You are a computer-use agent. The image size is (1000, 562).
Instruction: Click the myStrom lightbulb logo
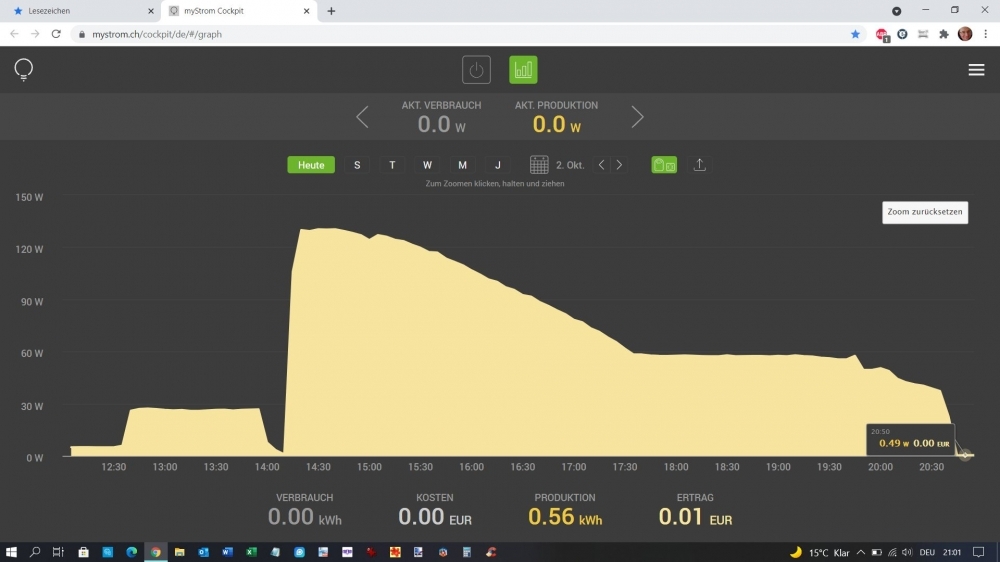24,70
